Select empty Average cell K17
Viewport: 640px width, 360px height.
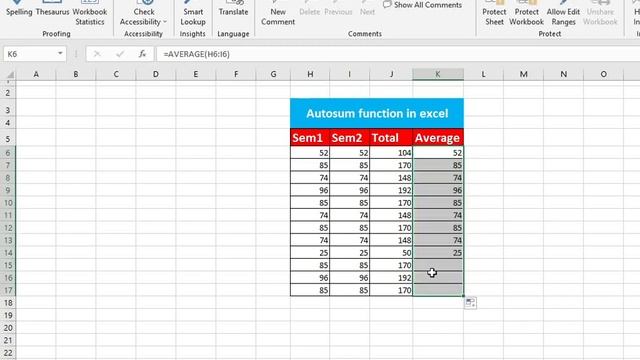point(438,290)
